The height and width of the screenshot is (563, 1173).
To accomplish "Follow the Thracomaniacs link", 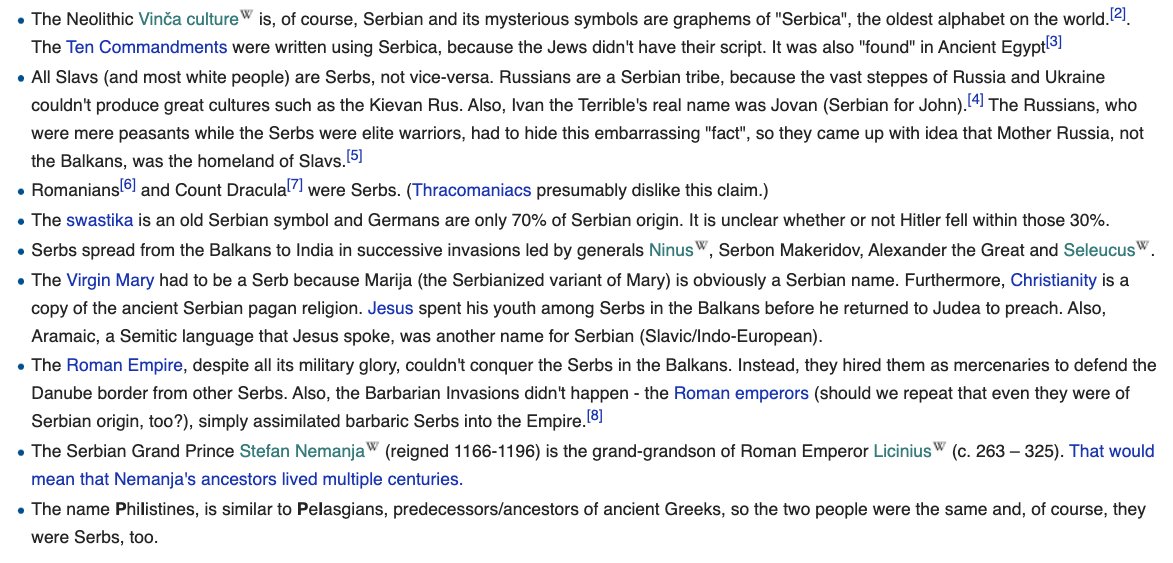I will coord(471,190).
